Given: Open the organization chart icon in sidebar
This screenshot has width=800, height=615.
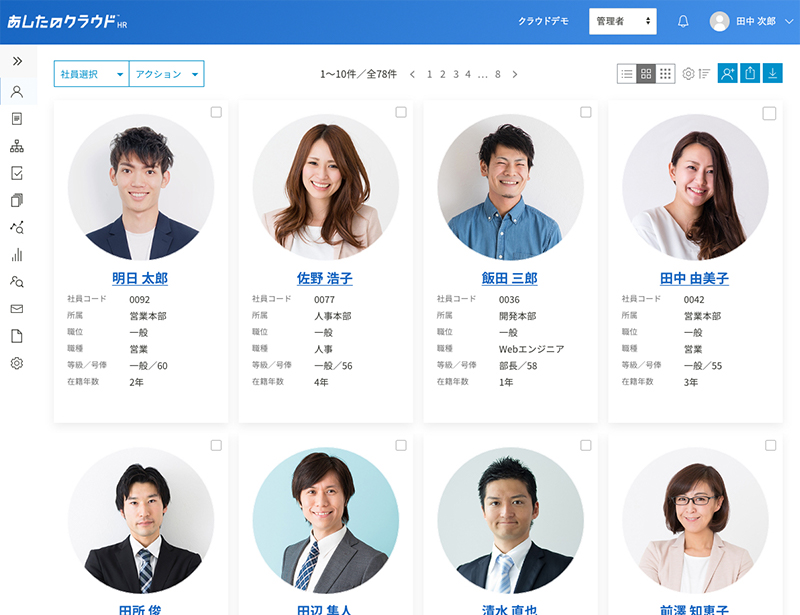Looking at the screenshot, I should point(17,146).
